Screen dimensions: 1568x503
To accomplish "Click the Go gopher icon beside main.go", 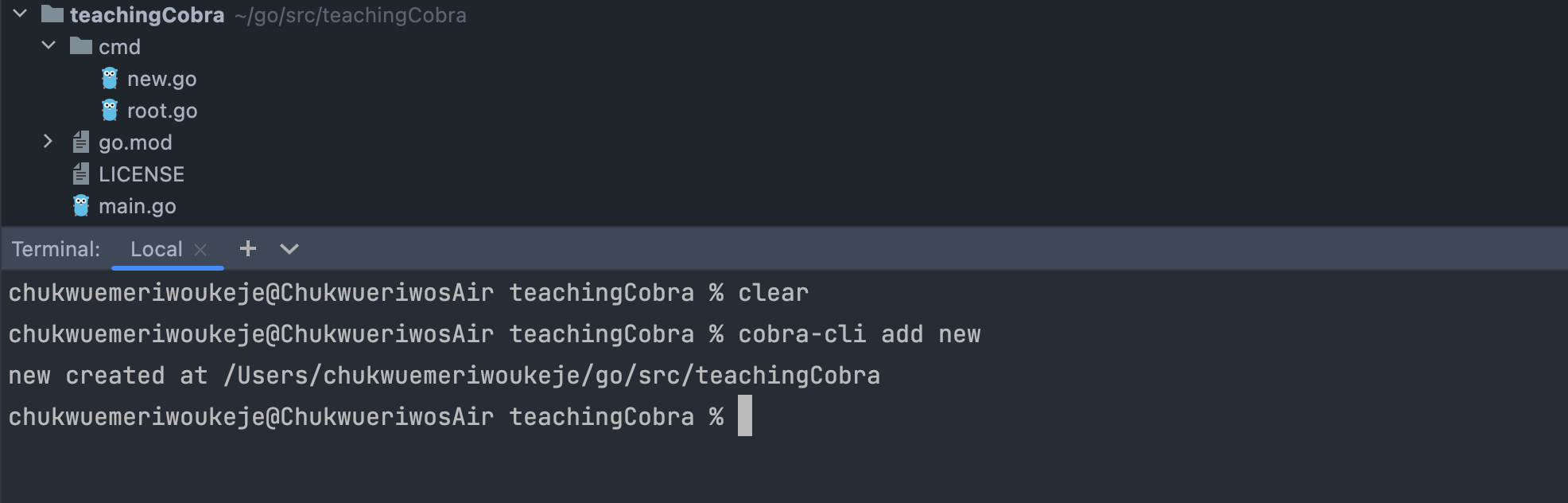I will 81,205.
